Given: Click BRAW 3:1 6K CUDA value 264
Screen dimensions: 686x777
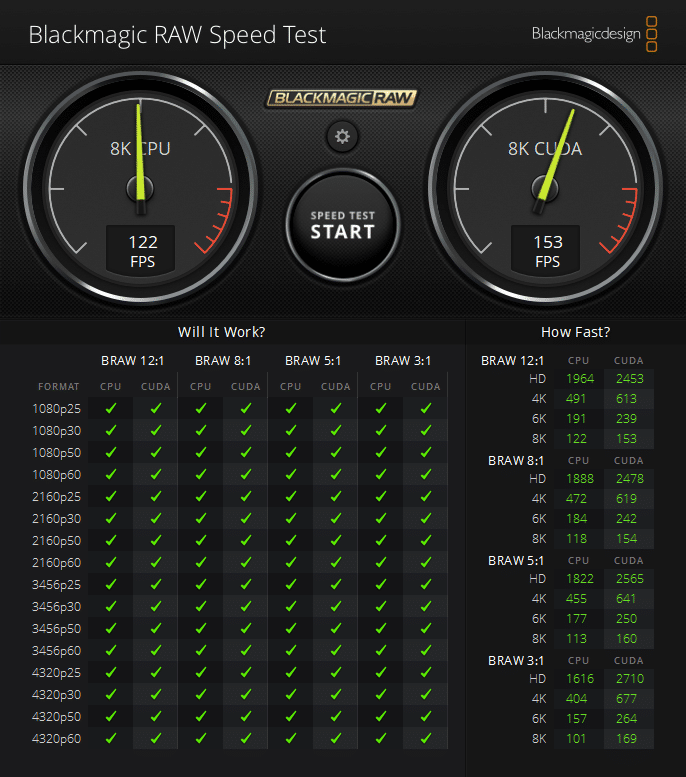Looking at the screenshot, I should tap(626, 719).
